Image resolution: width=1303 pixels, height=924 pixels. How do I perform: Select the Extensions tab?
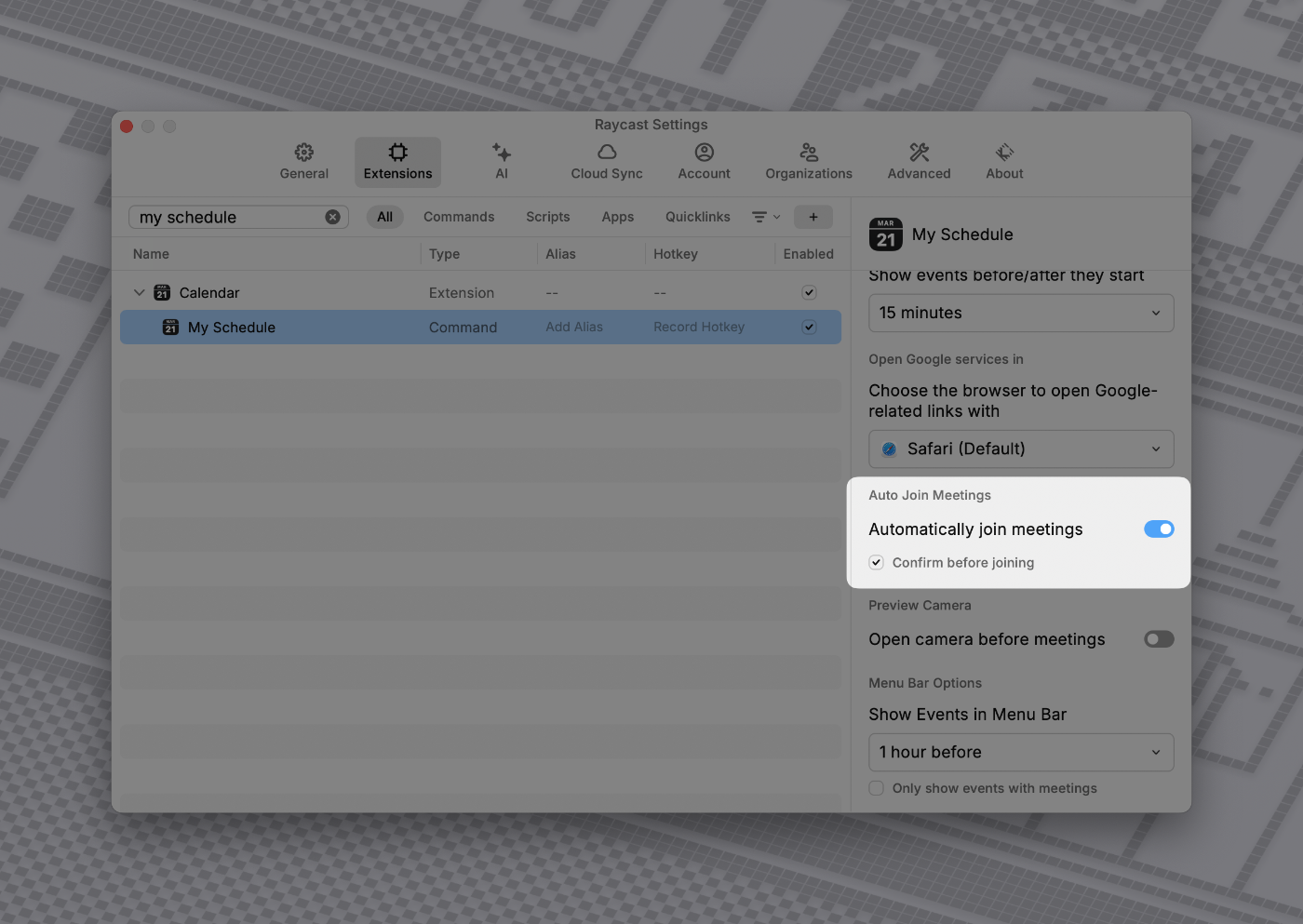click(x=397, y=162)
